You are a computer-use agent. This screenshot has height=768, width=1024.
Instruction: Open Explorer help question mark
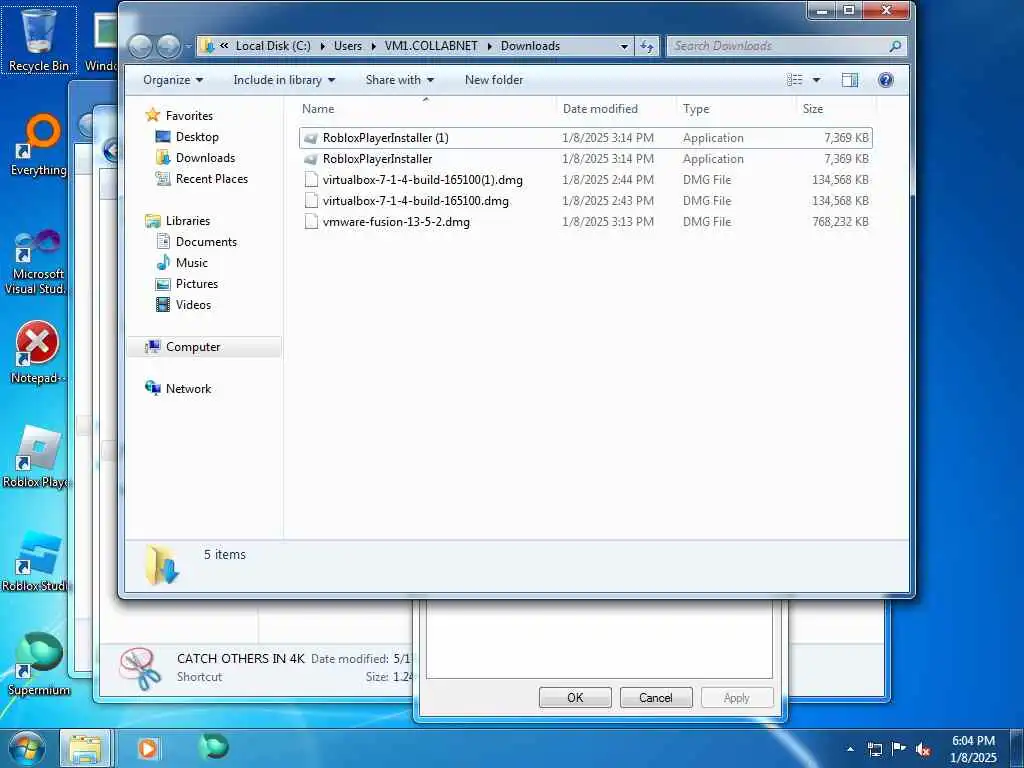pos(886,80)
